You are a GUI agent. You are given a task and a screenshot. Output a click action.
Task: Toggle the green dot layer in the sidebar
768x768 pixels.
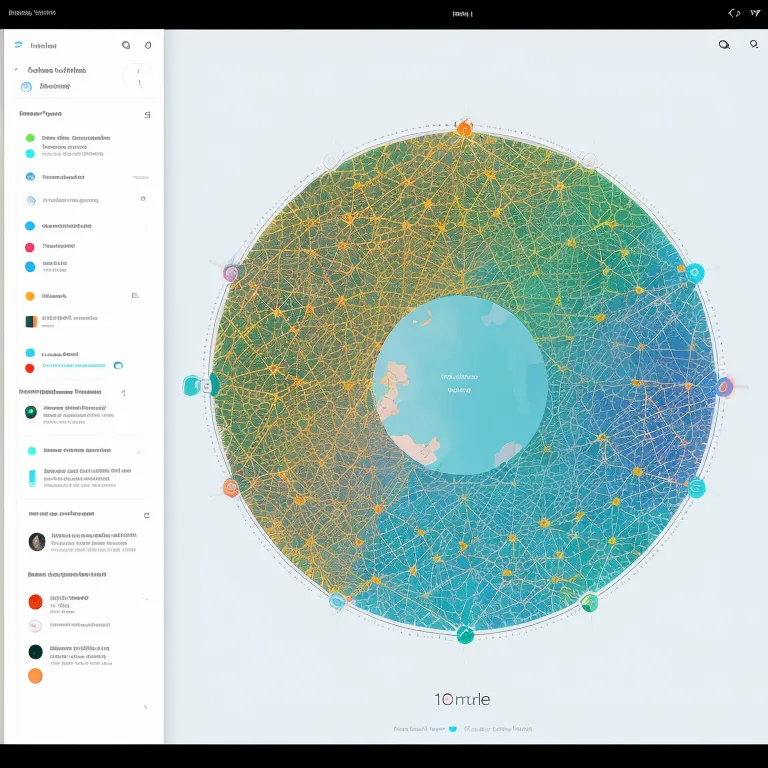pos(30,138)
